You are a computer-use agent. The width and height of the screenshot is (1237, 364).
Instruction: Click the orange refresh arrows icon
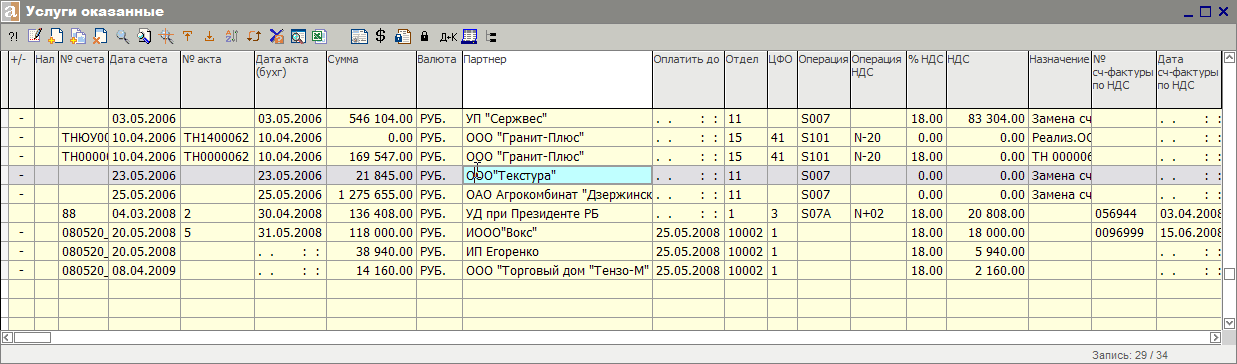click(x=254, y=36)
